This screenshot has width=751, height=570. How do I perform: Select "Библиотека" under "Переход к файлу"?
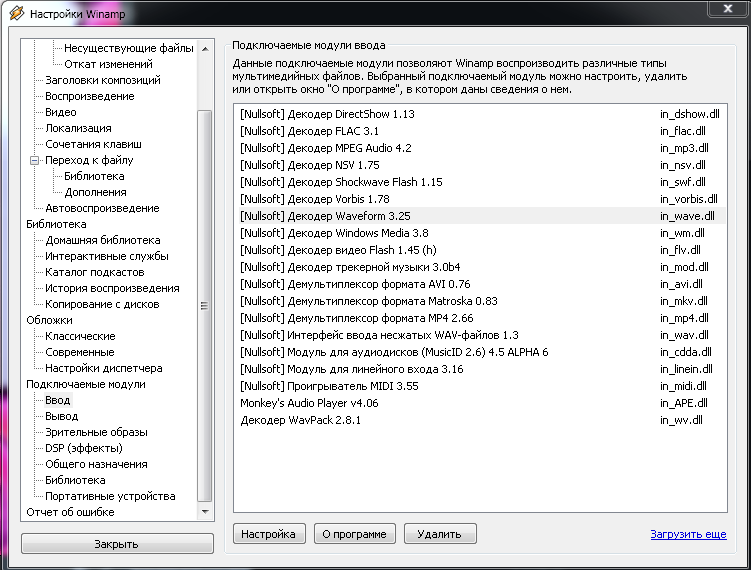pyautogui.click(x=94, y=176)
